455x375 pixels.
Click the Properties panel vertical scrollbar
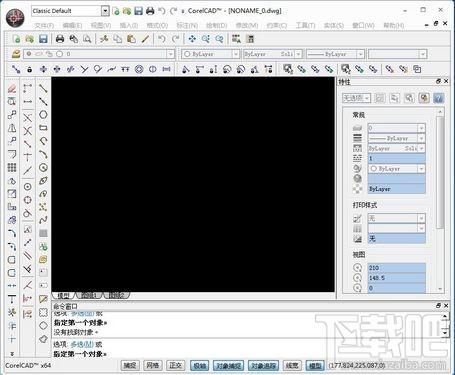tap(440, 172)
